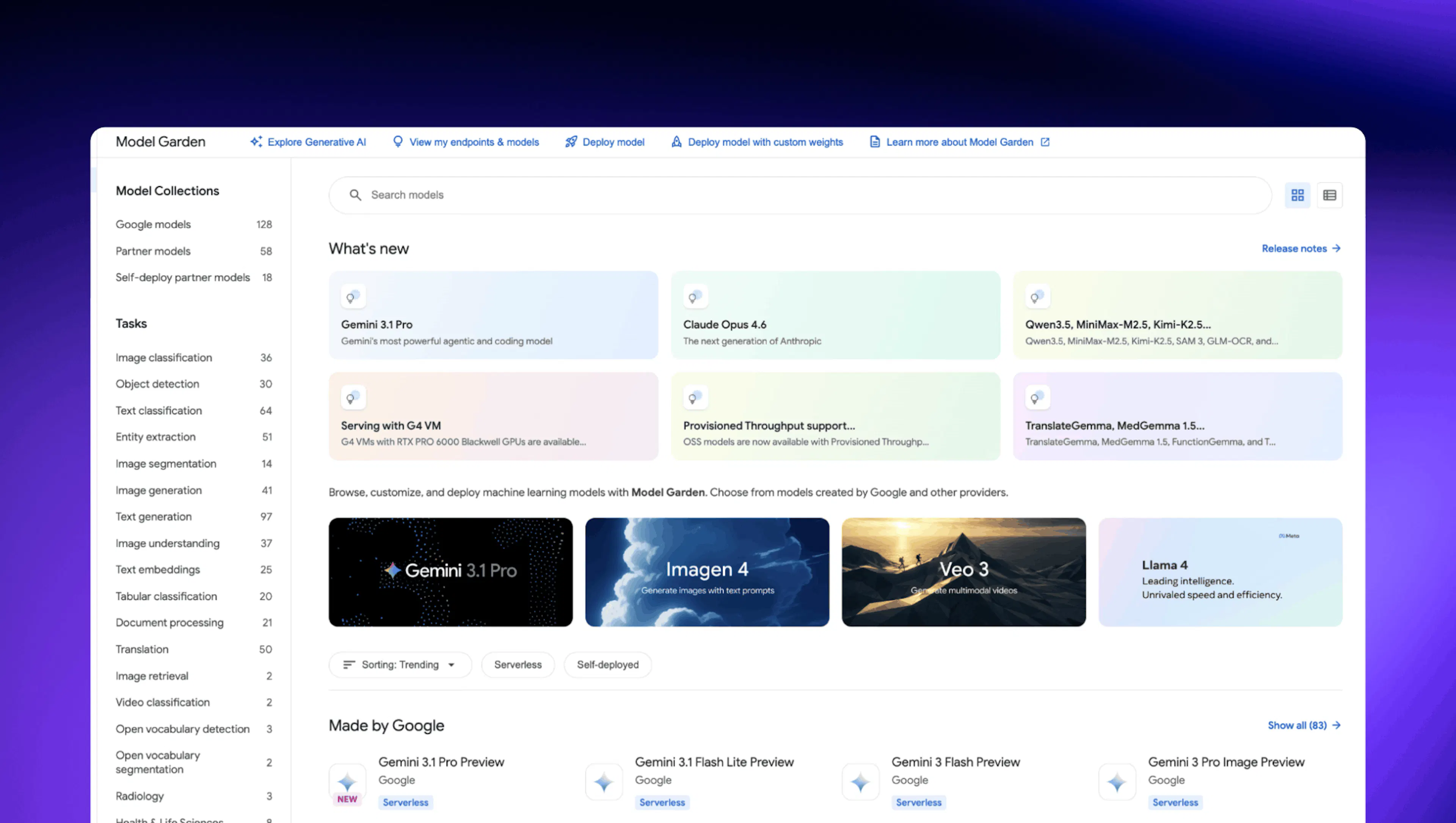Click the custom weights deploy icon
1456x823 pixels.
[x=676, y=142]
